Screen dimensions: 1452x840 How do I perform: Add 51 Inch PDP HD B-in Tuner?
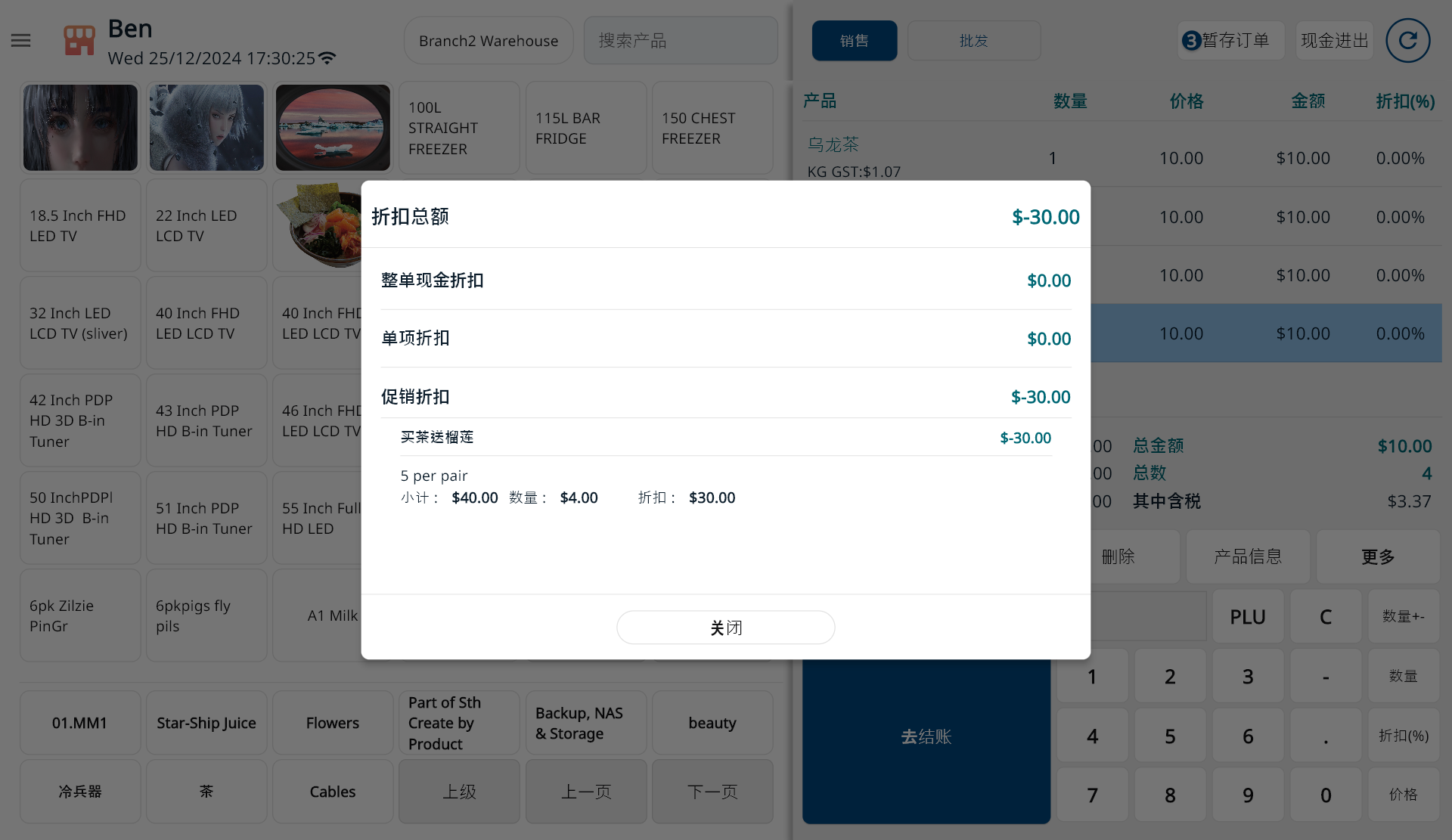pos(206,518)
